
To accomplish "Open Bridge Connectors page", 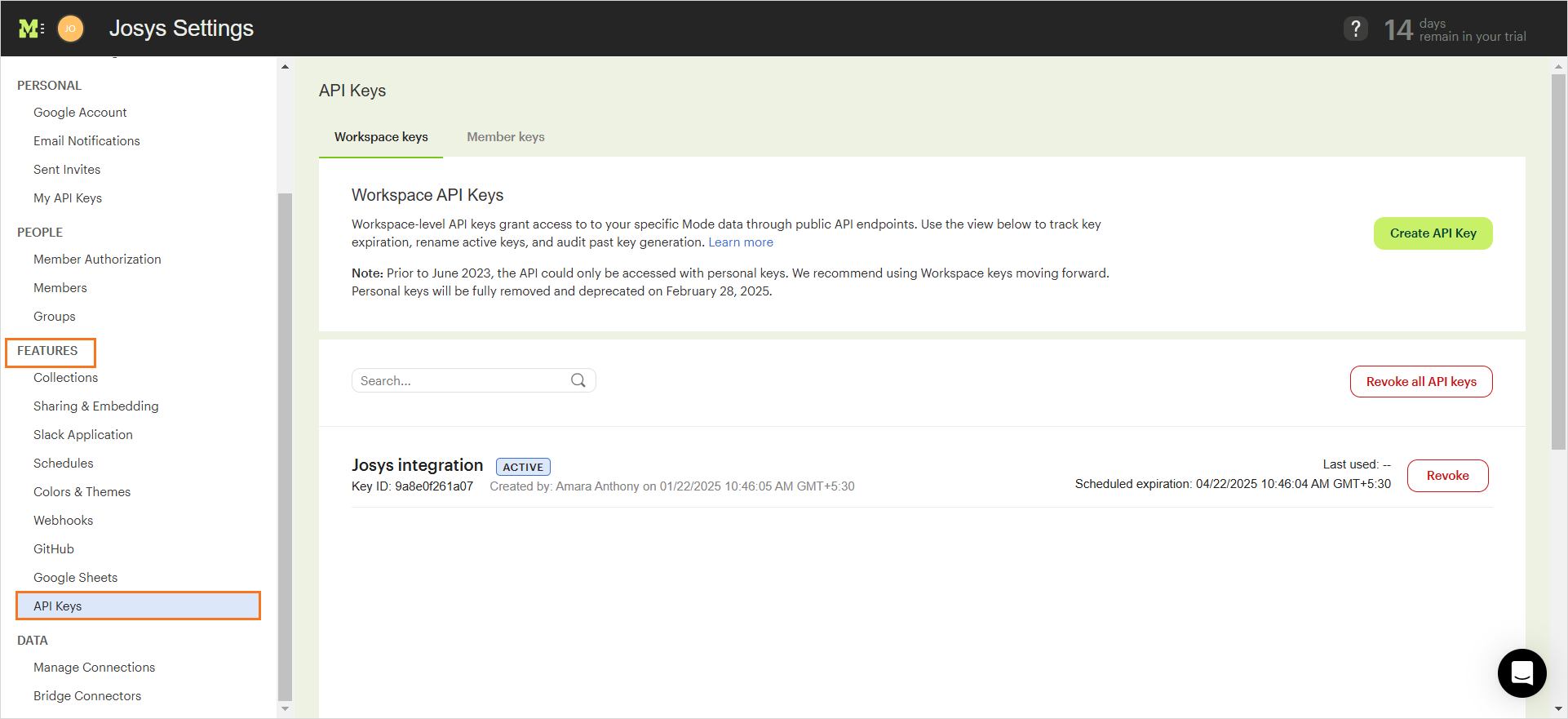I will (x=87, y=696).
